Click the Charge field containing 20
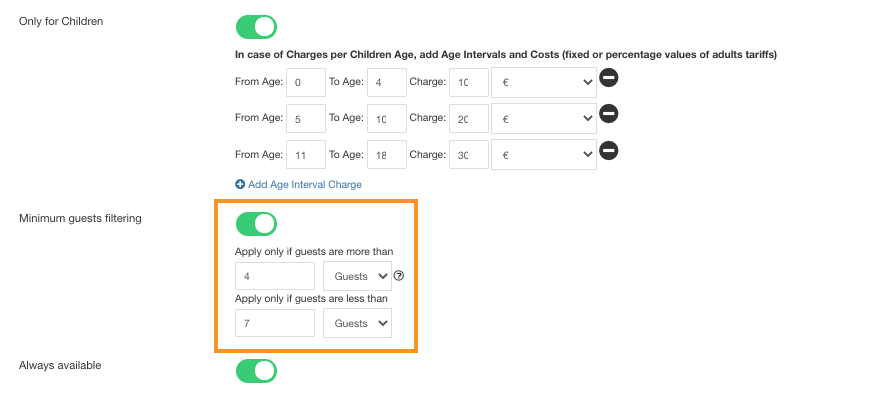This screenshot has width=892, height=412. (469, 119)
